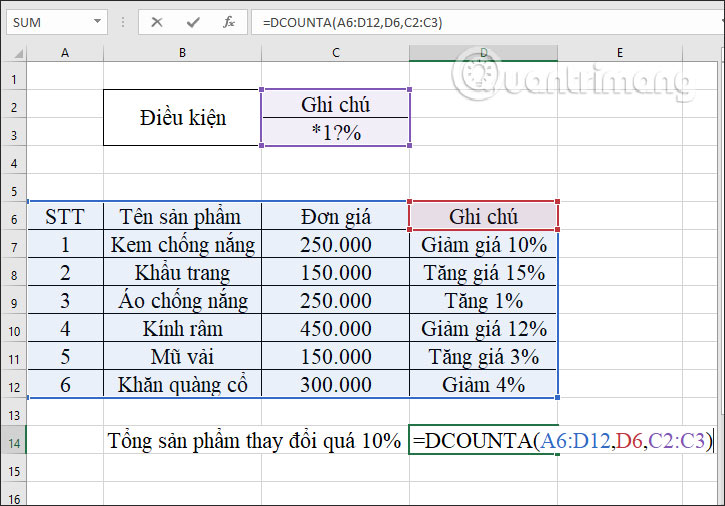This screenshot has width=725, height=506.
Task: Click cell 'Mũ vải'
Action: (x=182, y=356)
